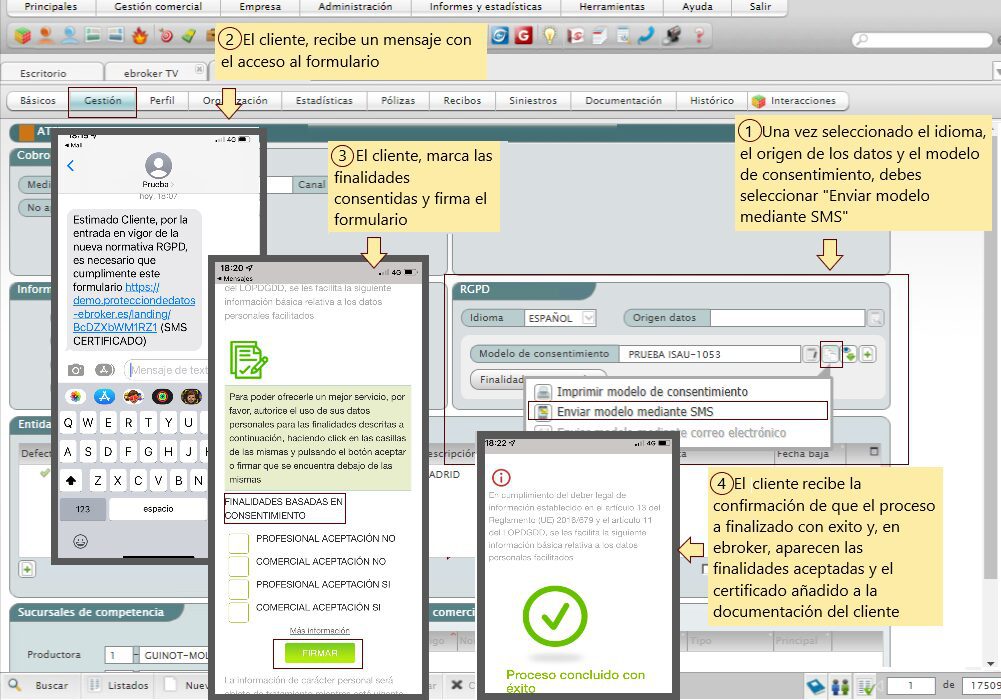Image resolution: width=1001 pixels, height=700 pixels.
Task: Open the Informes y estadísticas menu
Action: pyautogui.click(x=486, y=6)
